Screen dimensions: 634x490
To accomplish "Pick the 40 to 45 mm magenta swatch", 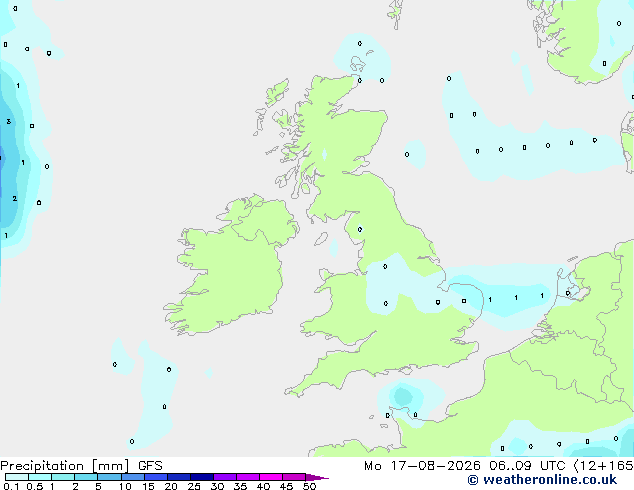I will (271, 477).
